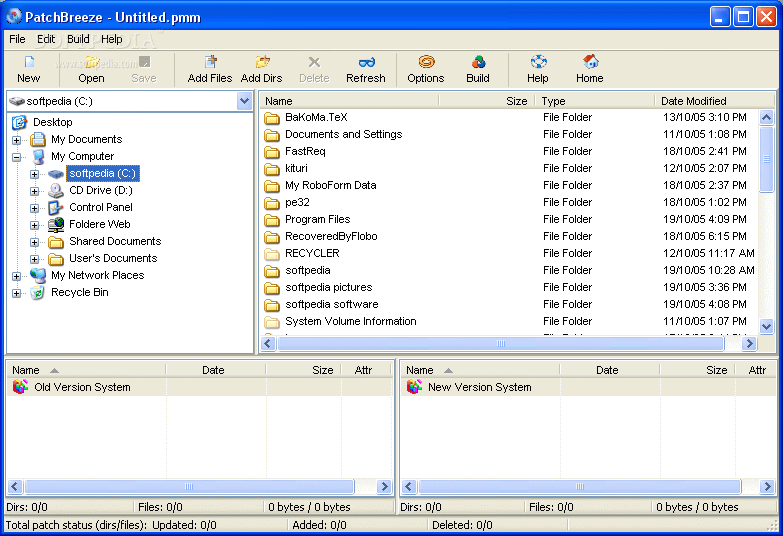Select the Old Version System icon
Image resolution: width=783 pixels, height=536 pixels.
click(20, 387)
